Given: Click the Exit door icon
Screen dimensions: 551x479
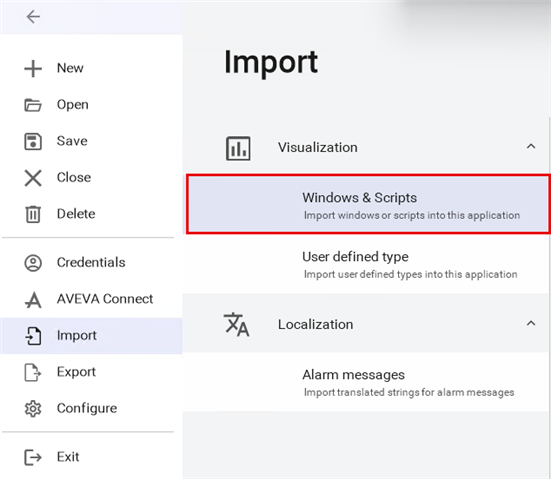Looking at the screenshot, I should pos(33,457).
